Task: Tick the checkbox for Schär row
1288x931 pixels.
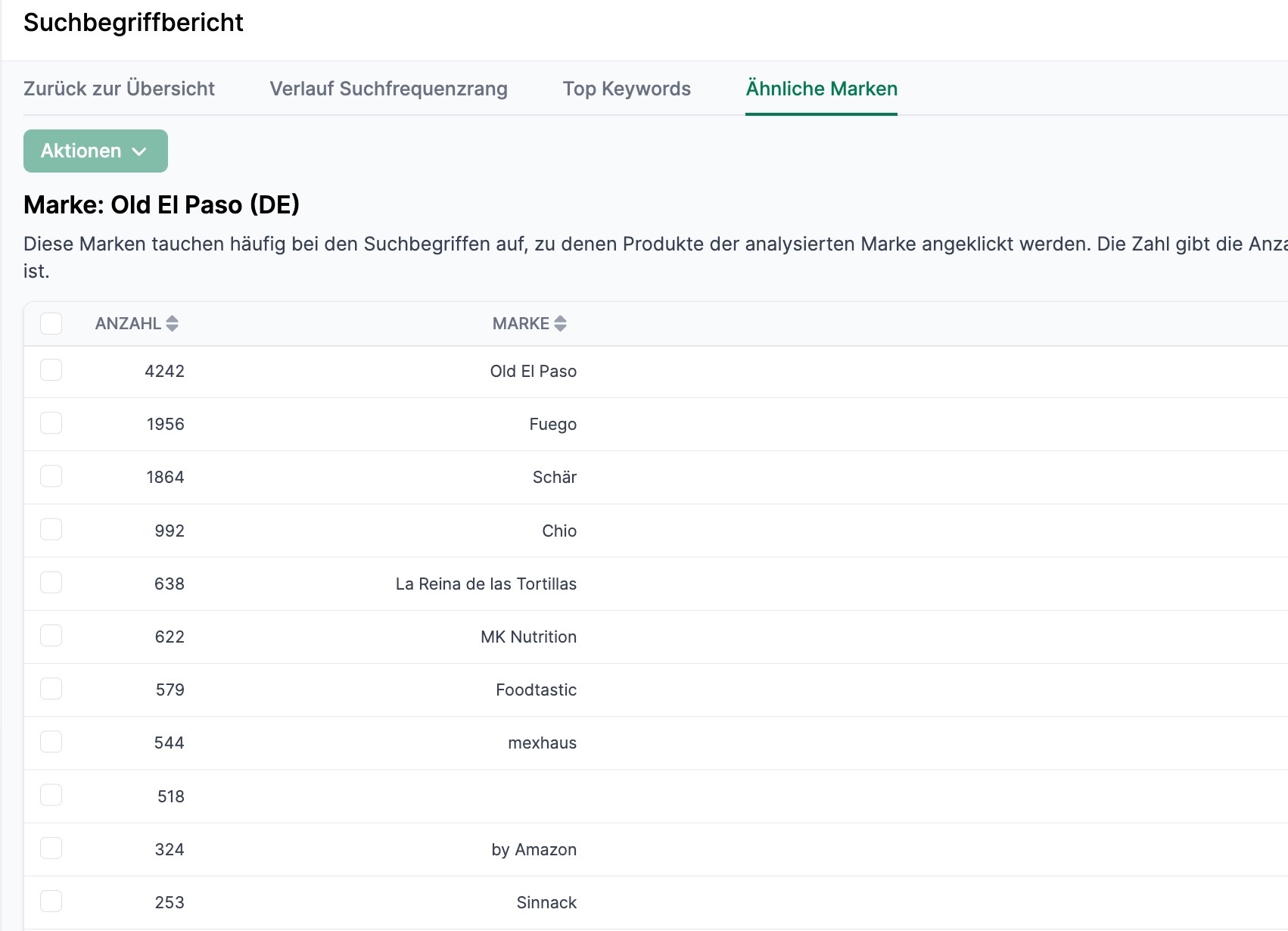Action: coord(51,476)
